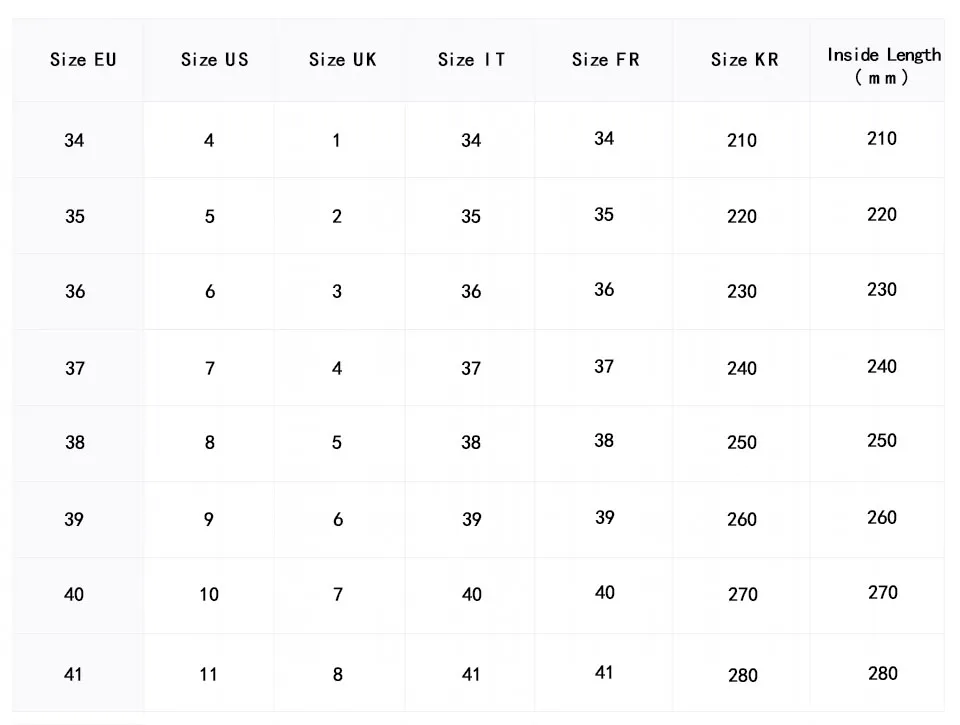Select US size 5 cell

209,216
